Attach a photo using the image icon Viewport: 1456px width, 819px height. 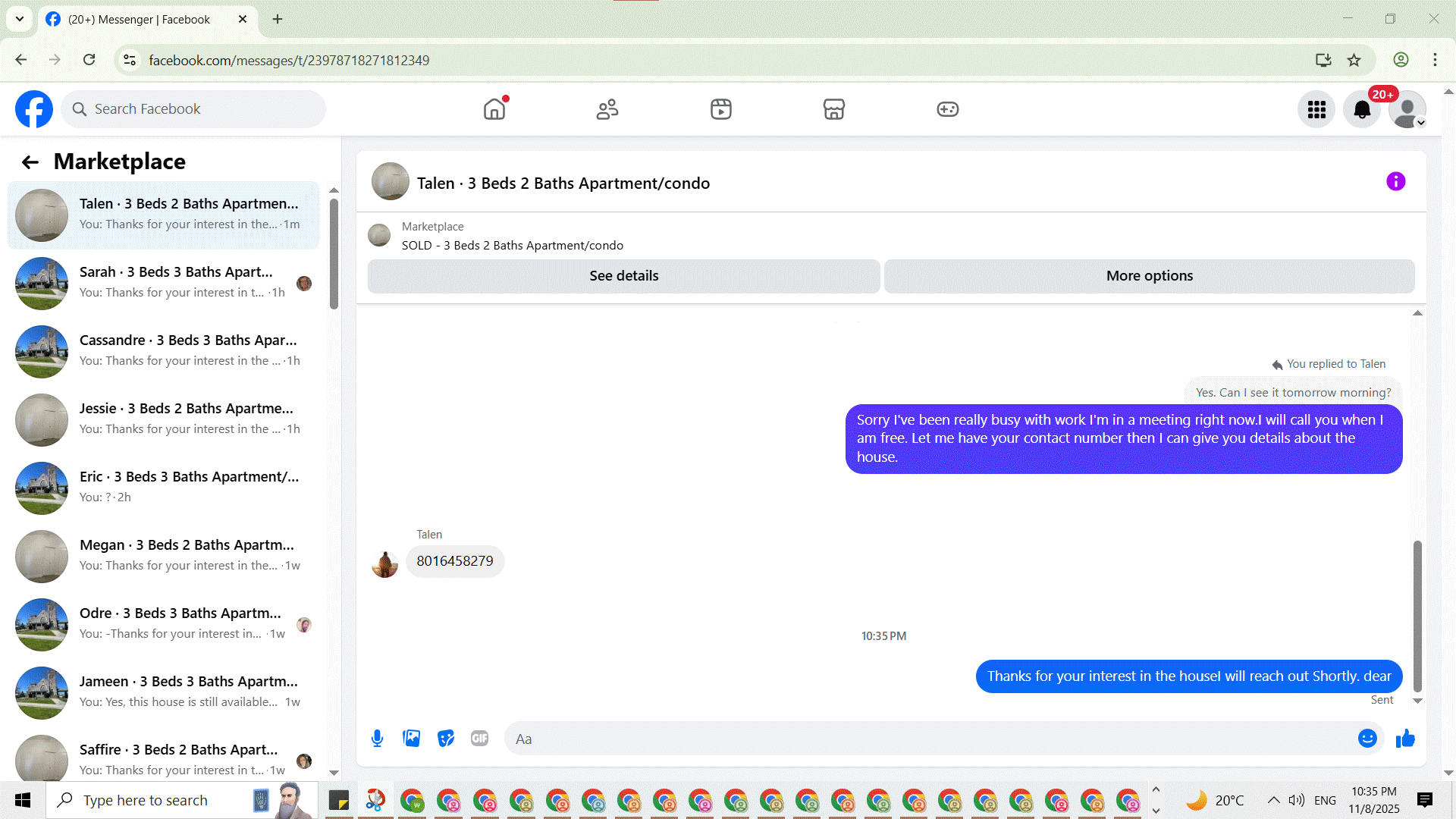[x=411, y=739]
